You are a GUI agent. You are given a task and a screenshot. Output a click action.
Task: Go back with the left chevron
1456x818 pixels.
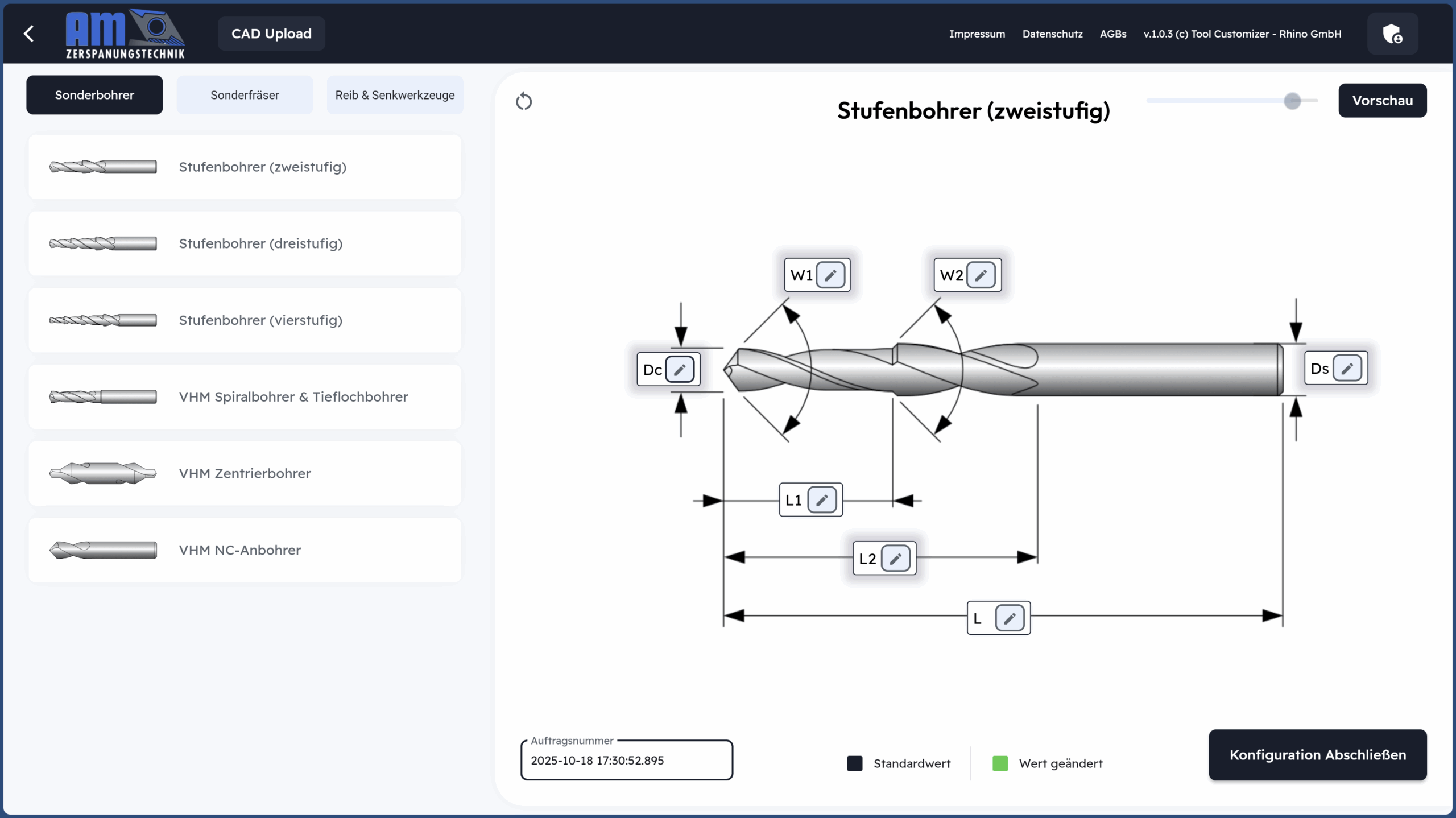[29, 34]
